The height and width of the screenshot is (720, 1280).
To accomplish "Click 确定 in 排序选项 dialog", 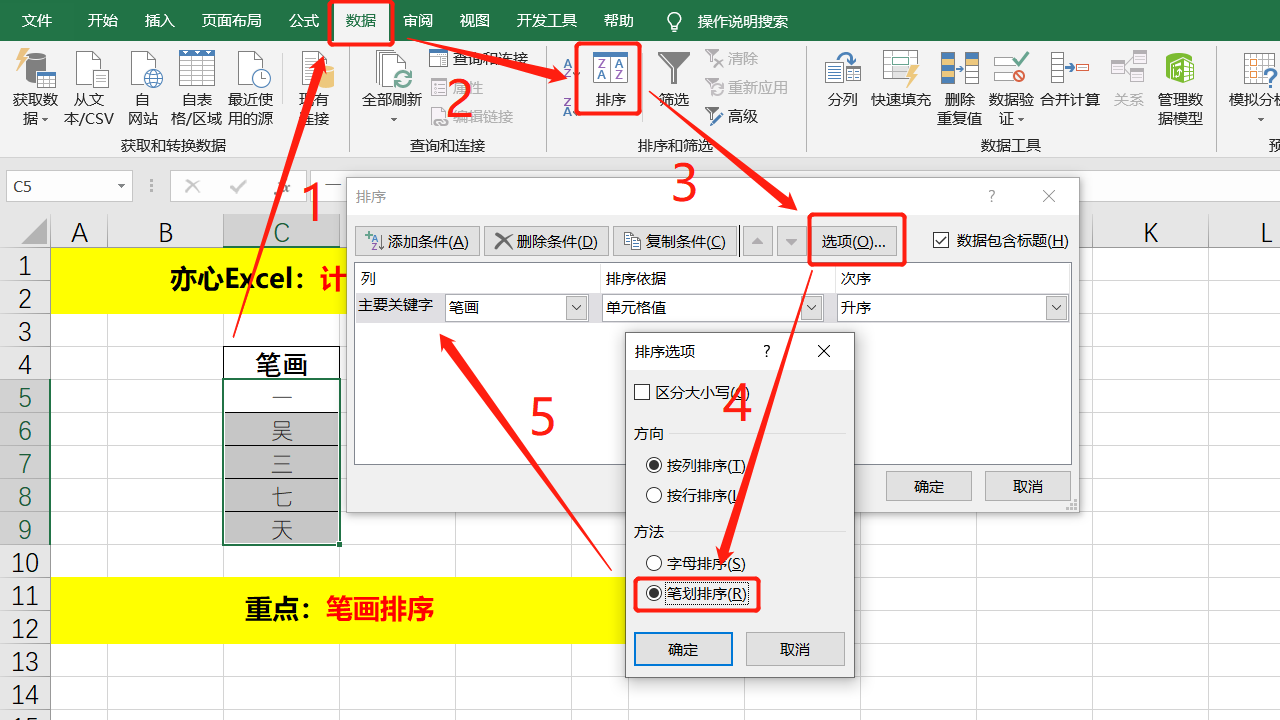I will tap(683, 649).
